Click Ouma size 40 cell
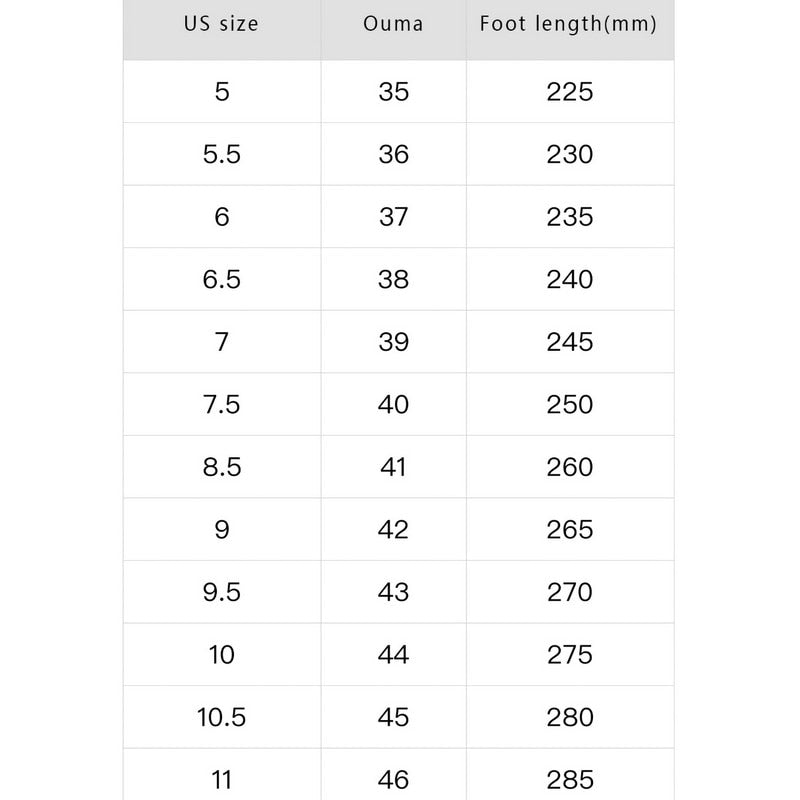This screenshot has height=800, width=800. [393, 405]
